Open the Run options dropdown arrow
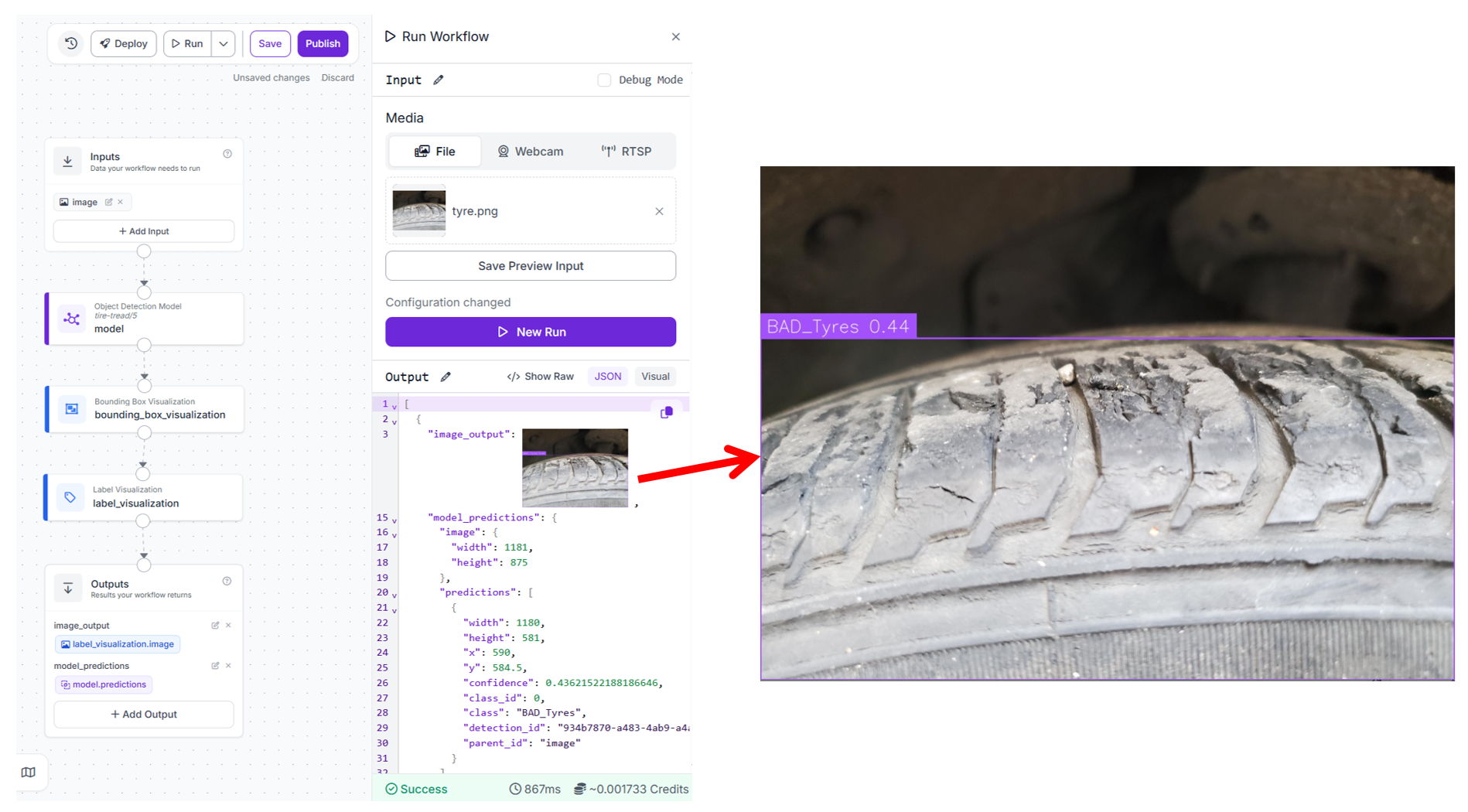 224,43
